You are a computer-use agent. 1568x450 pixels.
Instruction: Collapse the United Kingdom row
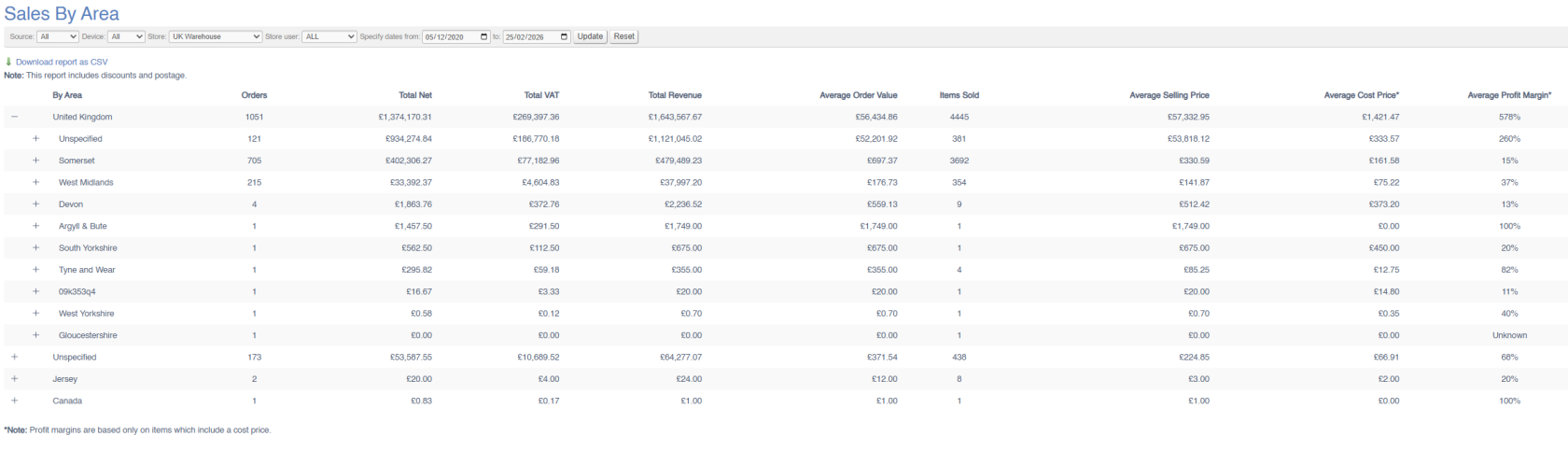point(14,117)
